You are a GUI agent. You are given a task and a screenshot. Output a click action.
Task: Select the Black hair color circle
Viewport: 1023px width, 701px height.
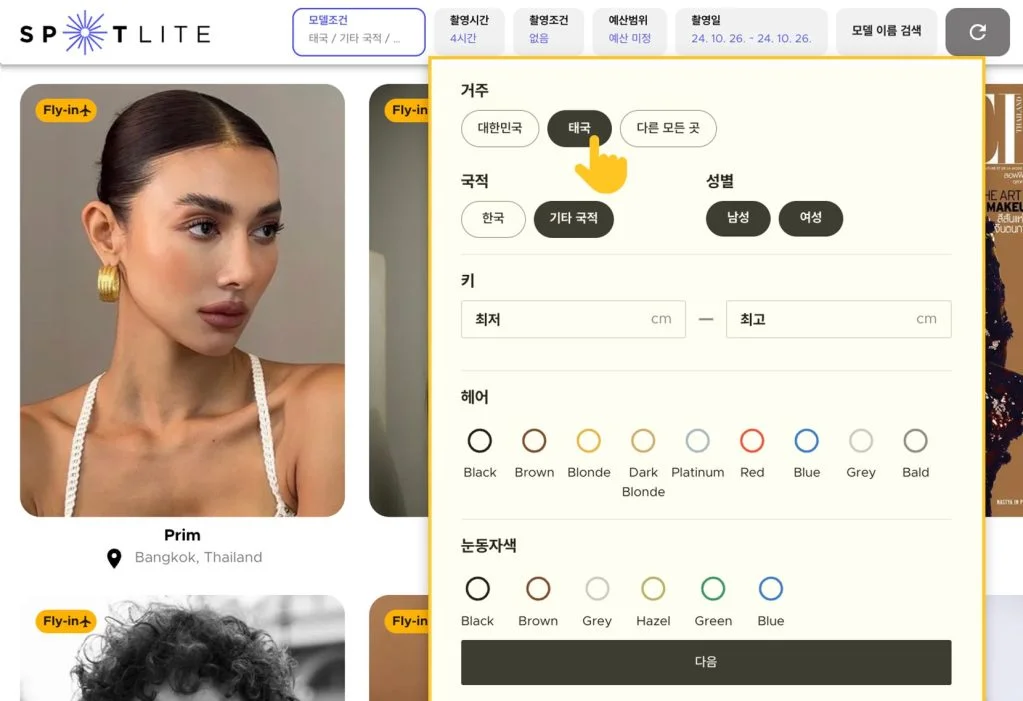point(479,440)
